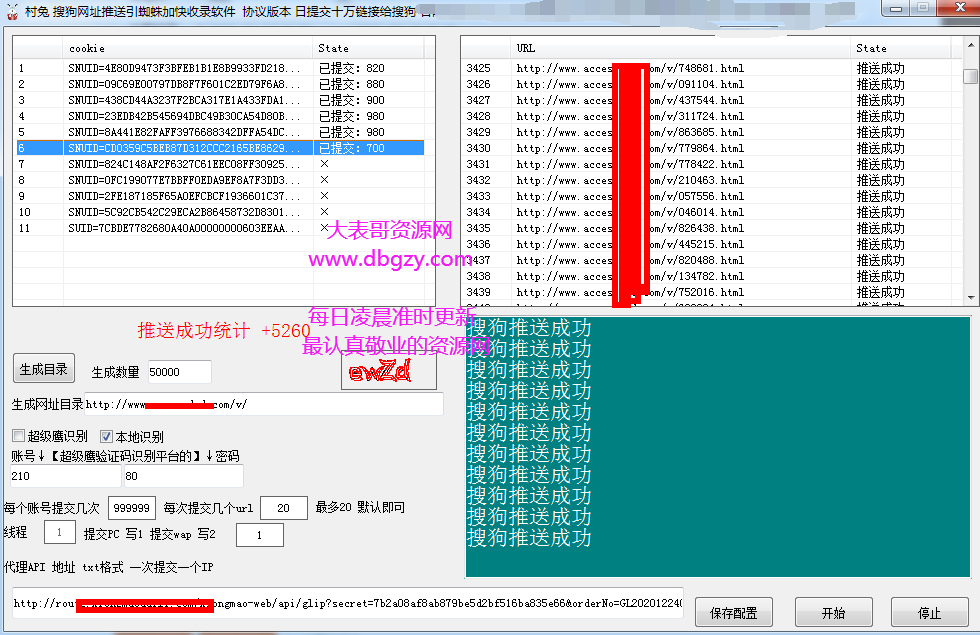Click the 生成目录 button
Viewport: 980px width, 635px height.
point(44,369)
